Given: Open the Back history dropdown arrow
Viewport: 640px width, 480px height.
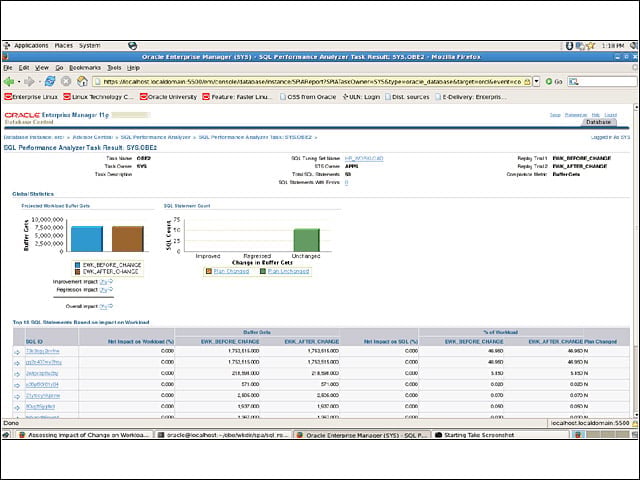Looking at the screenshot, I should pos(19,82).
